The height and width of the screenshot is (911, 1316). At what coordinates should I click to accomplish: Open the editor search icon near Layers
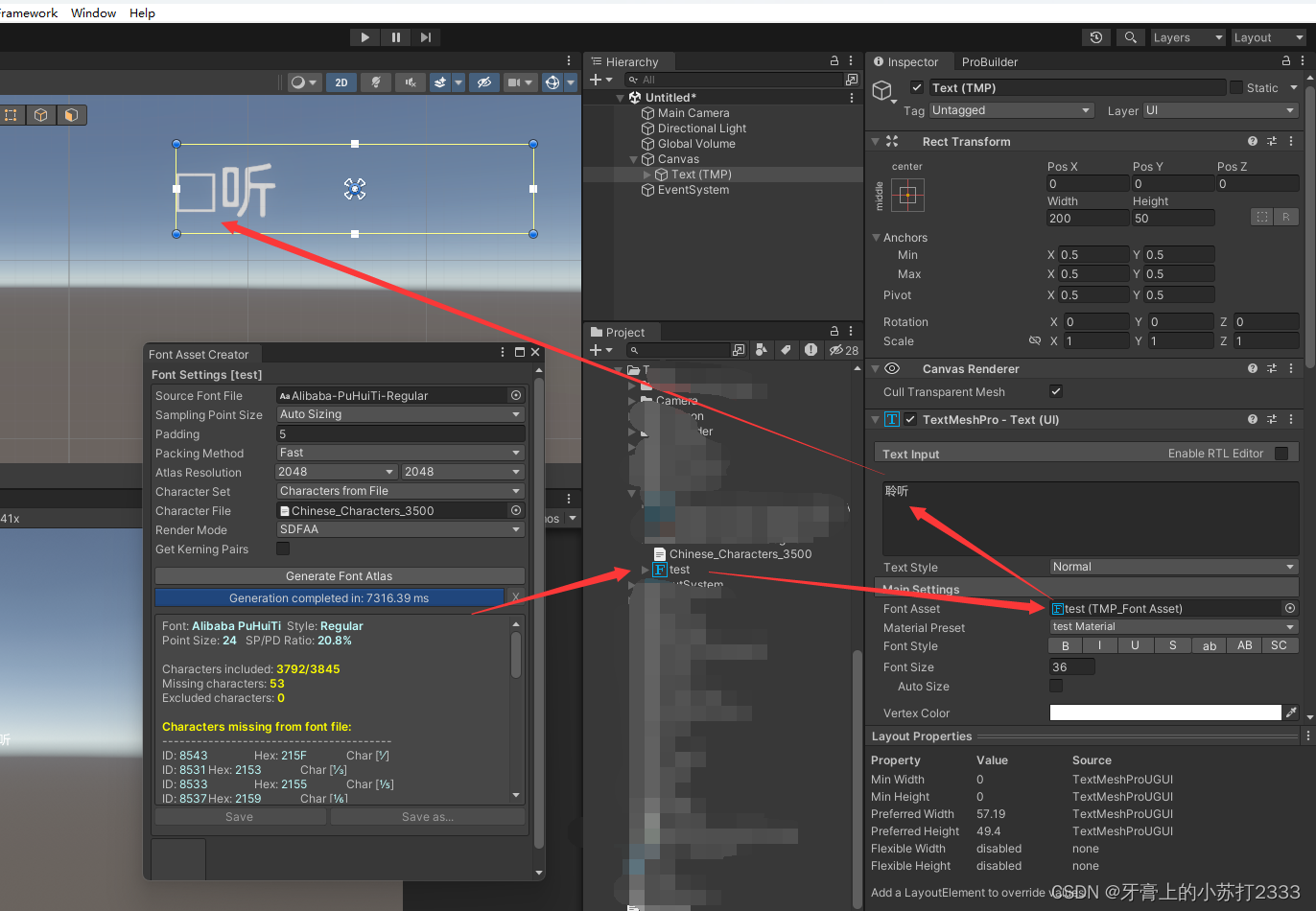point(1130,37)
